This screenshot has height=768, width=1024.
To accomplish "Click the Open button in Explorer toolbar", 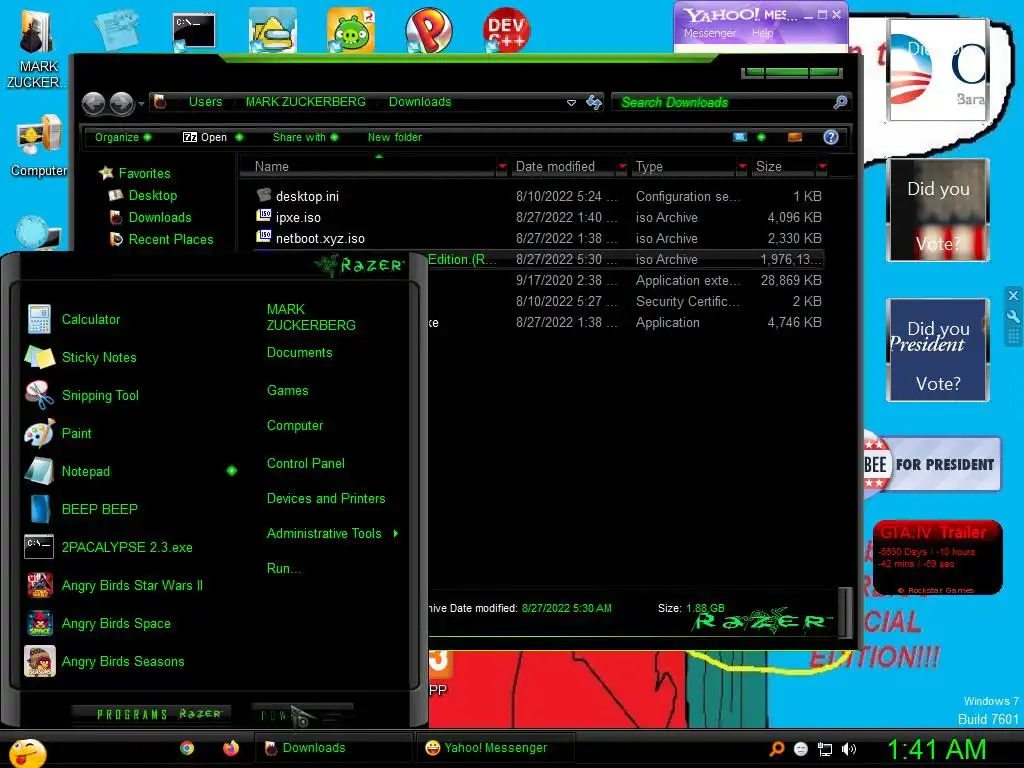I will pos(205,137).
